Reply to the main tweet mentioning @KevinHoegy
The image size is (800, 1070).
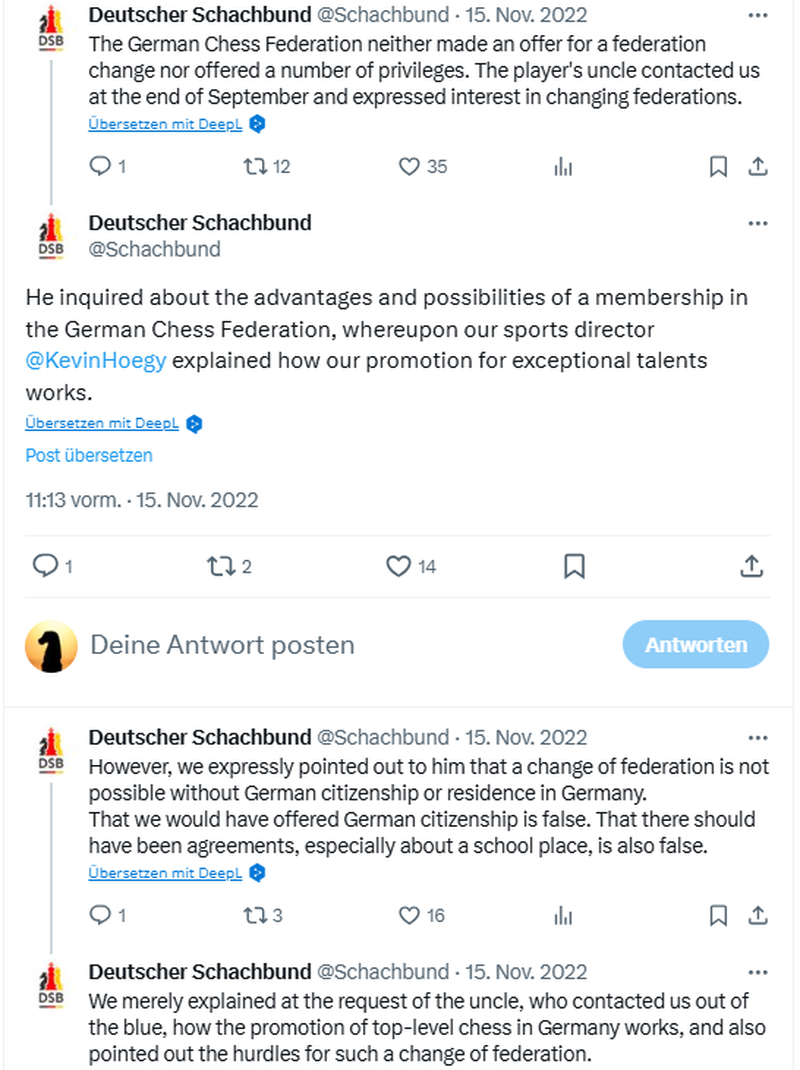(45, 567)
